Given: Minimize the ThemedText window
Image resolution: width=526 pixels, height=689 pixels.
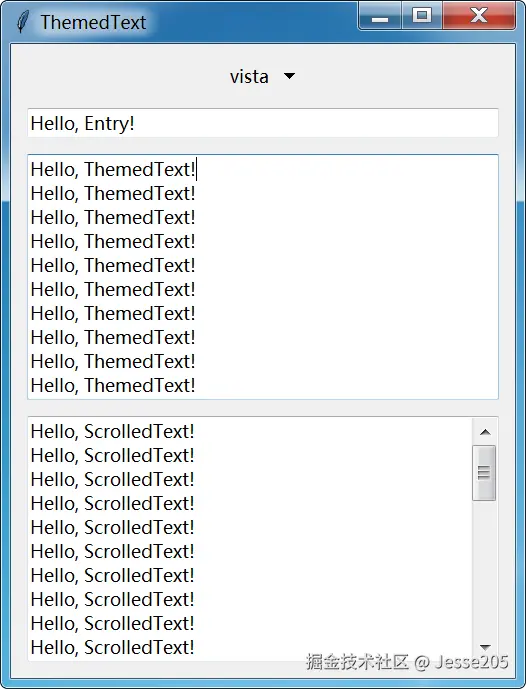Looking at the screenshot, I should (380, 16).
